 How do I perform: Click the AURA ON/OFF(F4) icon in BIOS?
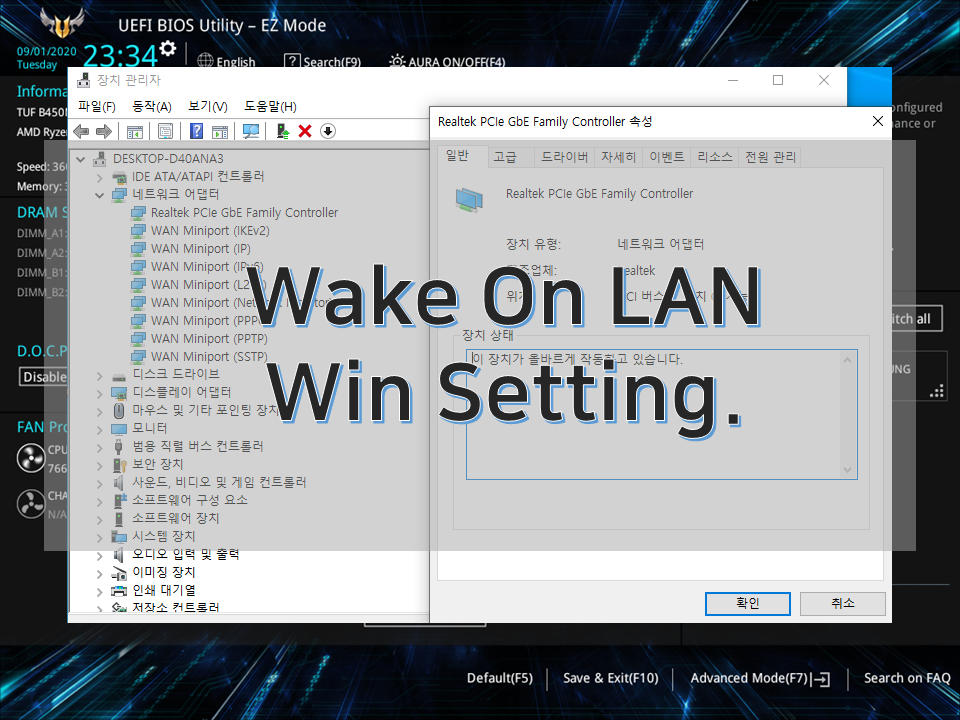447,61
